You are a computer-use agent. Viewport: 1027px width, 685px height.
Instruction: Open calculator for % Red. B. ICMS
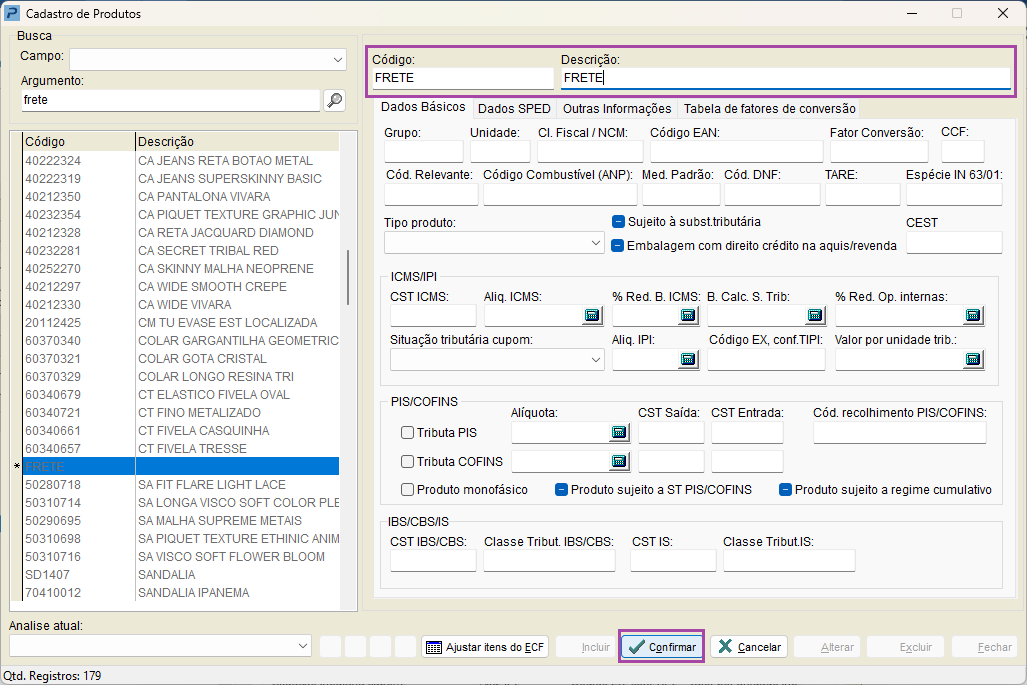(688, 316)
